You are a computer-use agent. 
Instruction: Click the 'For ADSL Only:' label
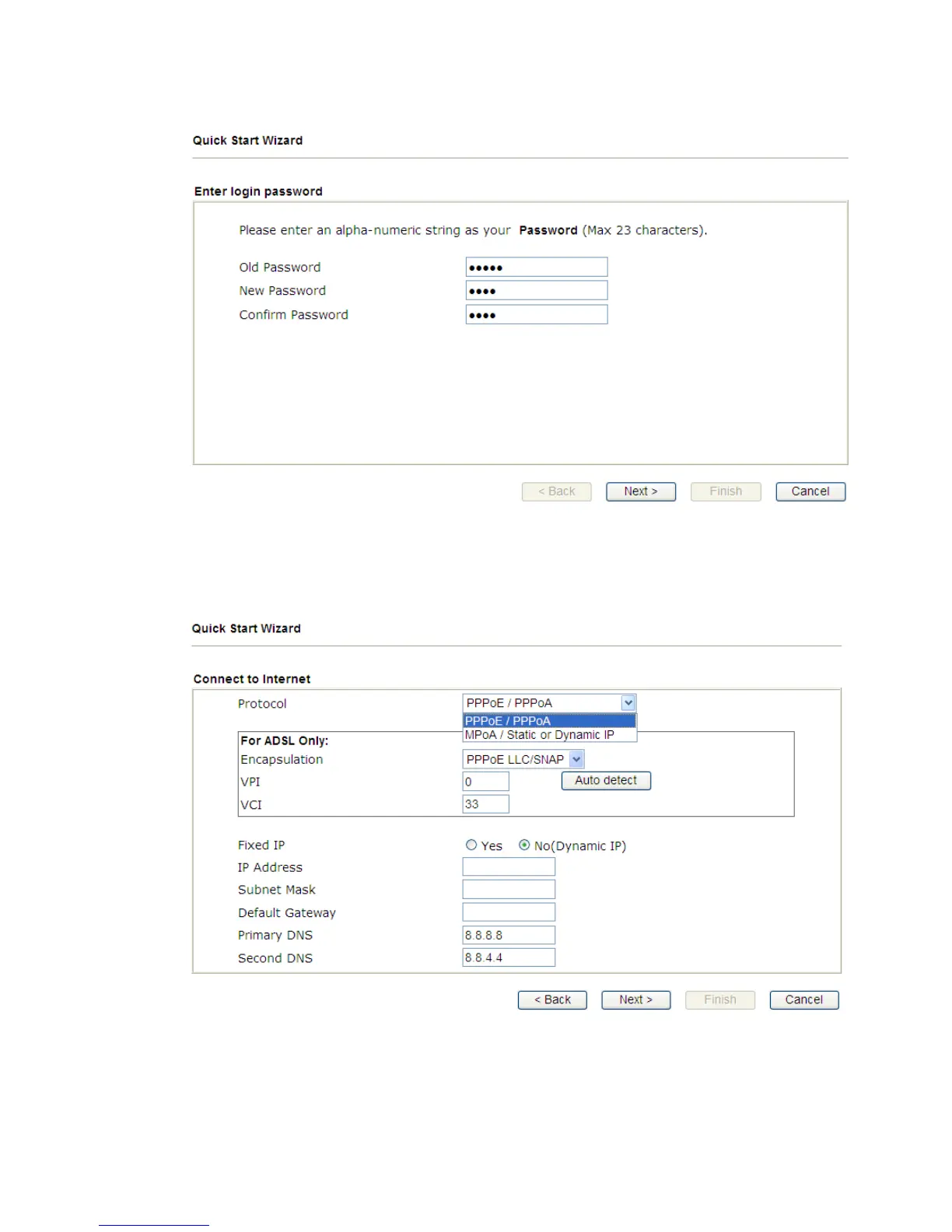pyautogui.click(x=285, y=741)
